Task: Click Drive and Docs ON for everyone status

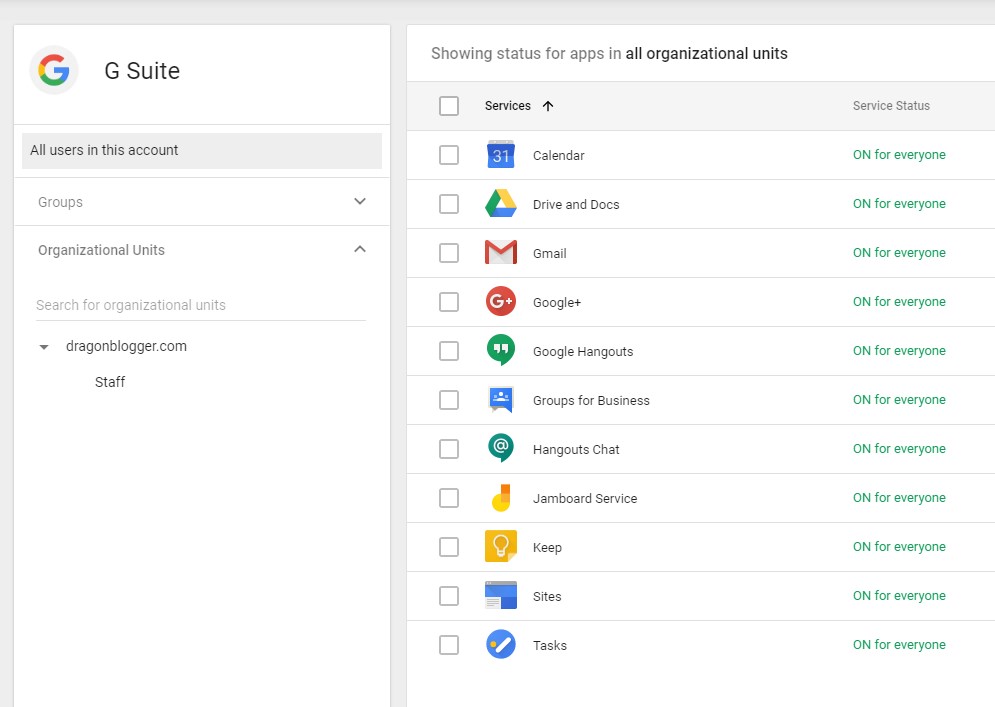Action: 899,204
